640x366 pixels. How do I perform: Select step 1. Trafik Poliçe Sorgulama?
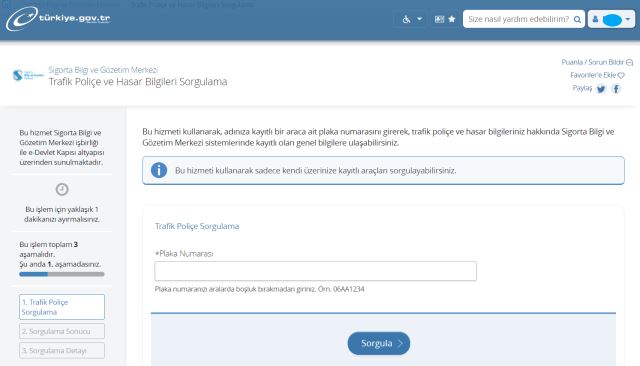point(62,307)
